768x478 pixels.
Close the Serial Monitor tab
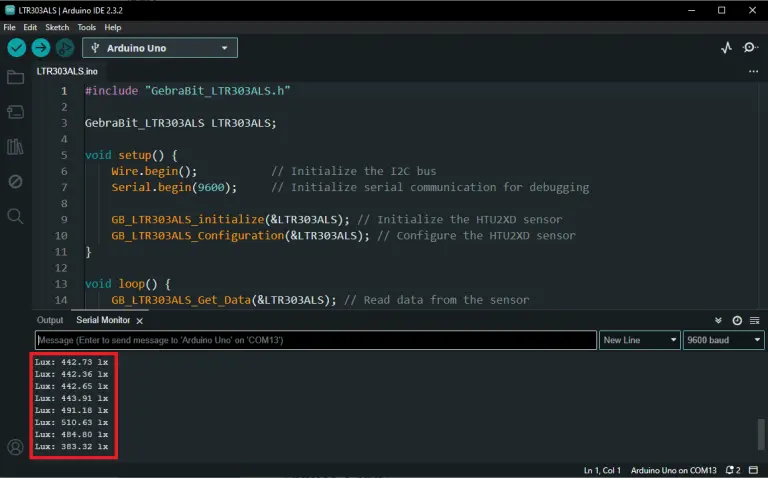point(140,321)
